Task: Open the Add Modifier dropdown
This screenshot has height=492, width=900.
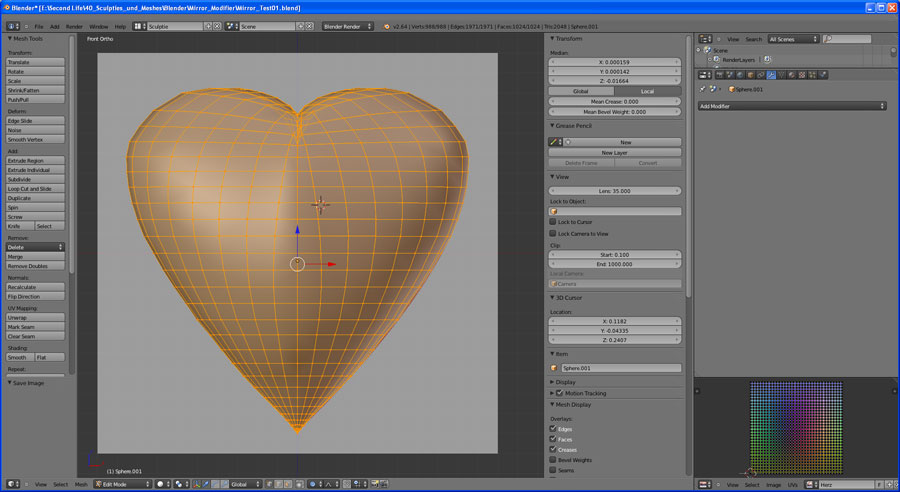Action: tap(792, 105)
